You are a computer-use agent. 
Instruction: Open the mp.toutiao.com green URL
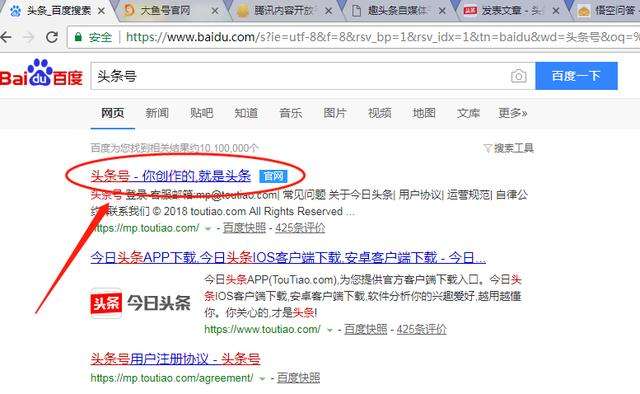(145, 228)
